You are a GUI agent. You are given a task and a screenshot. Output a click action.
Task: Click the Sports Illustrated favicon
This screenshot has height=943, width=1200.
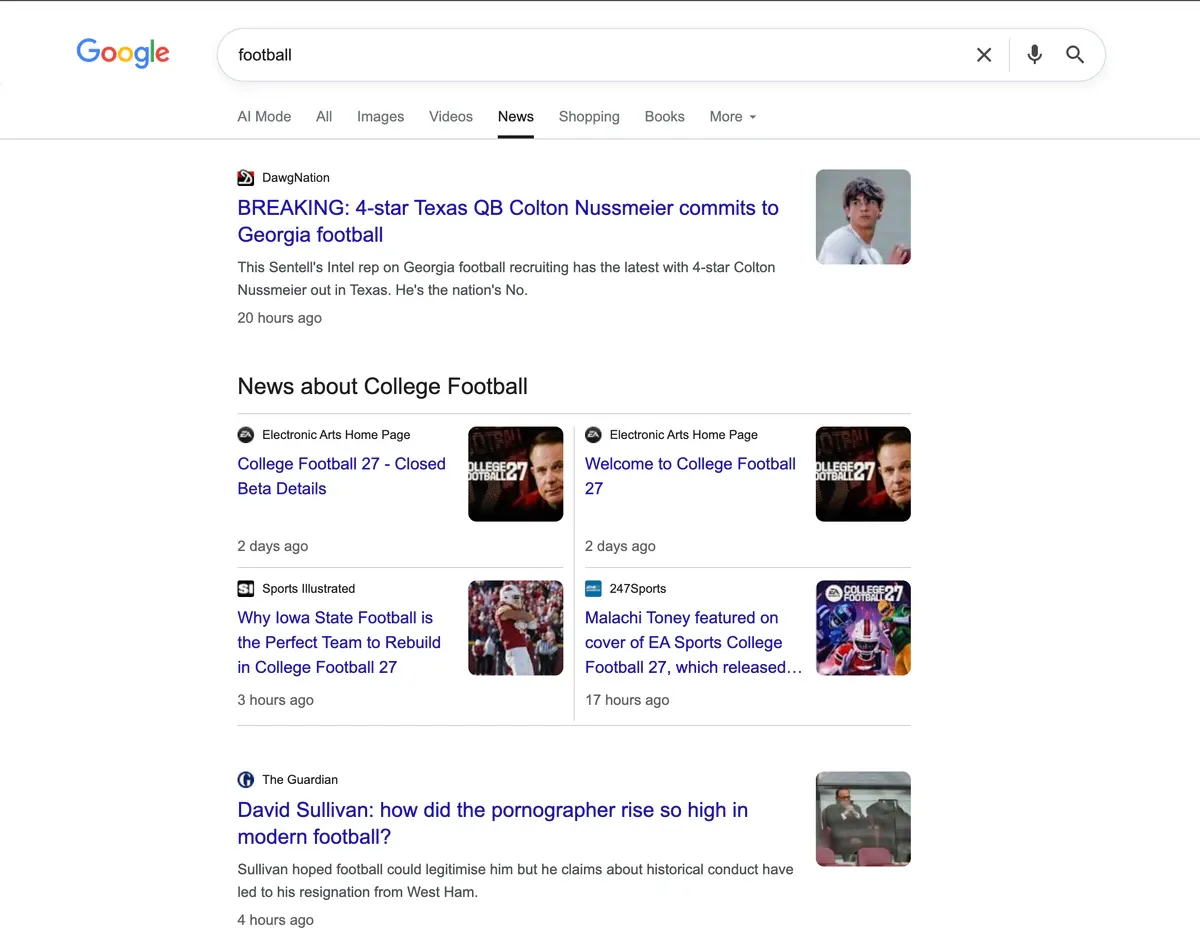[246, 589]
